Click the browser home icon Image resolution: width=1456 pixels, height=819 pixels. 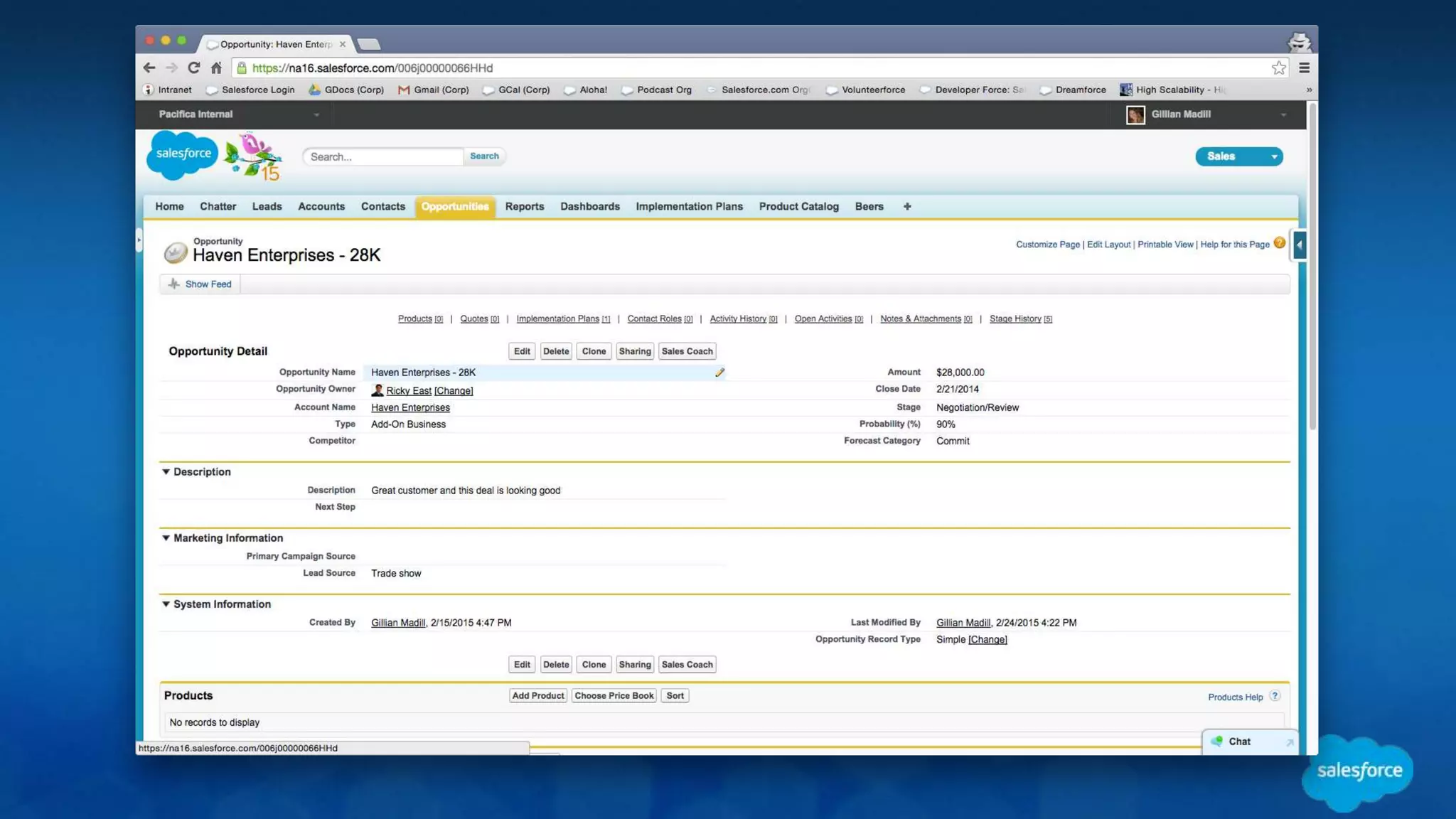pos(216,68)
